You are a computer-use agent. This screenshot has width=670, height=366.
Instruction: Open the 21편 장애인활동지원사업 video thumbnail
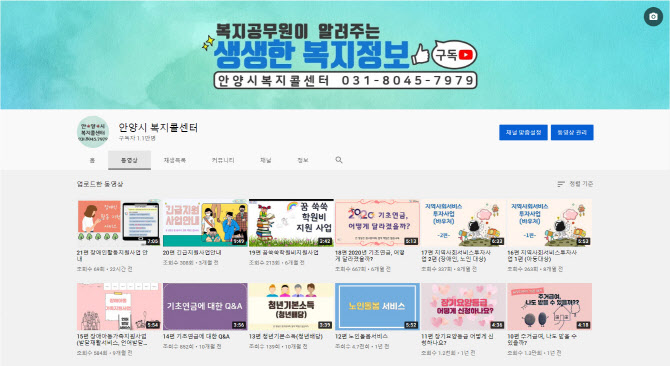pyautogui.click(x=119, y=223)
